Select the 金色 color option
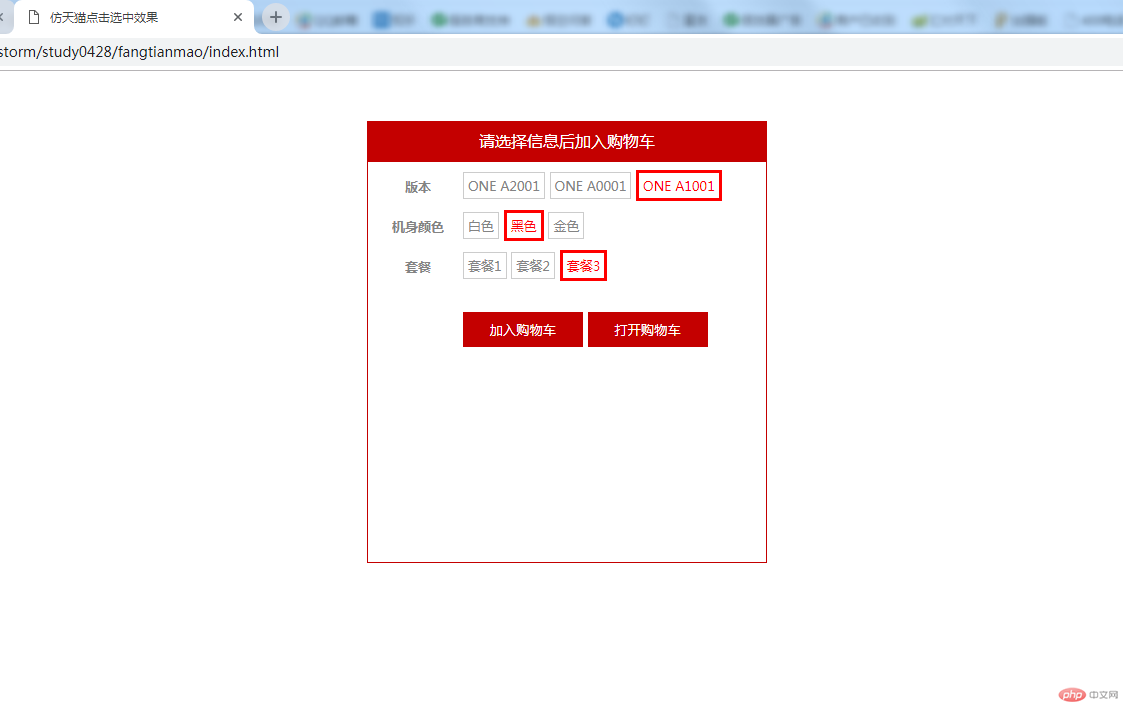Screen dimensions: 1123x705 tap(566, 225)
